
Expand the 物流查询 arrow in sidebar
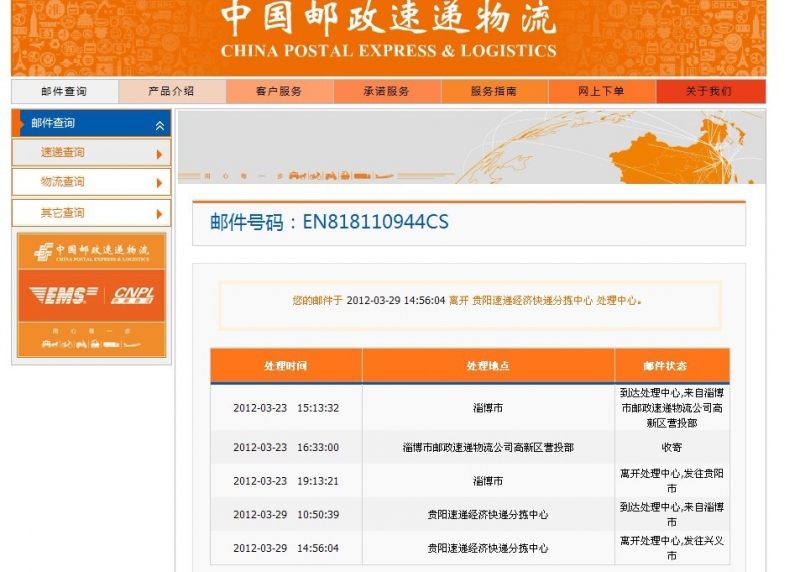point(159,183)
